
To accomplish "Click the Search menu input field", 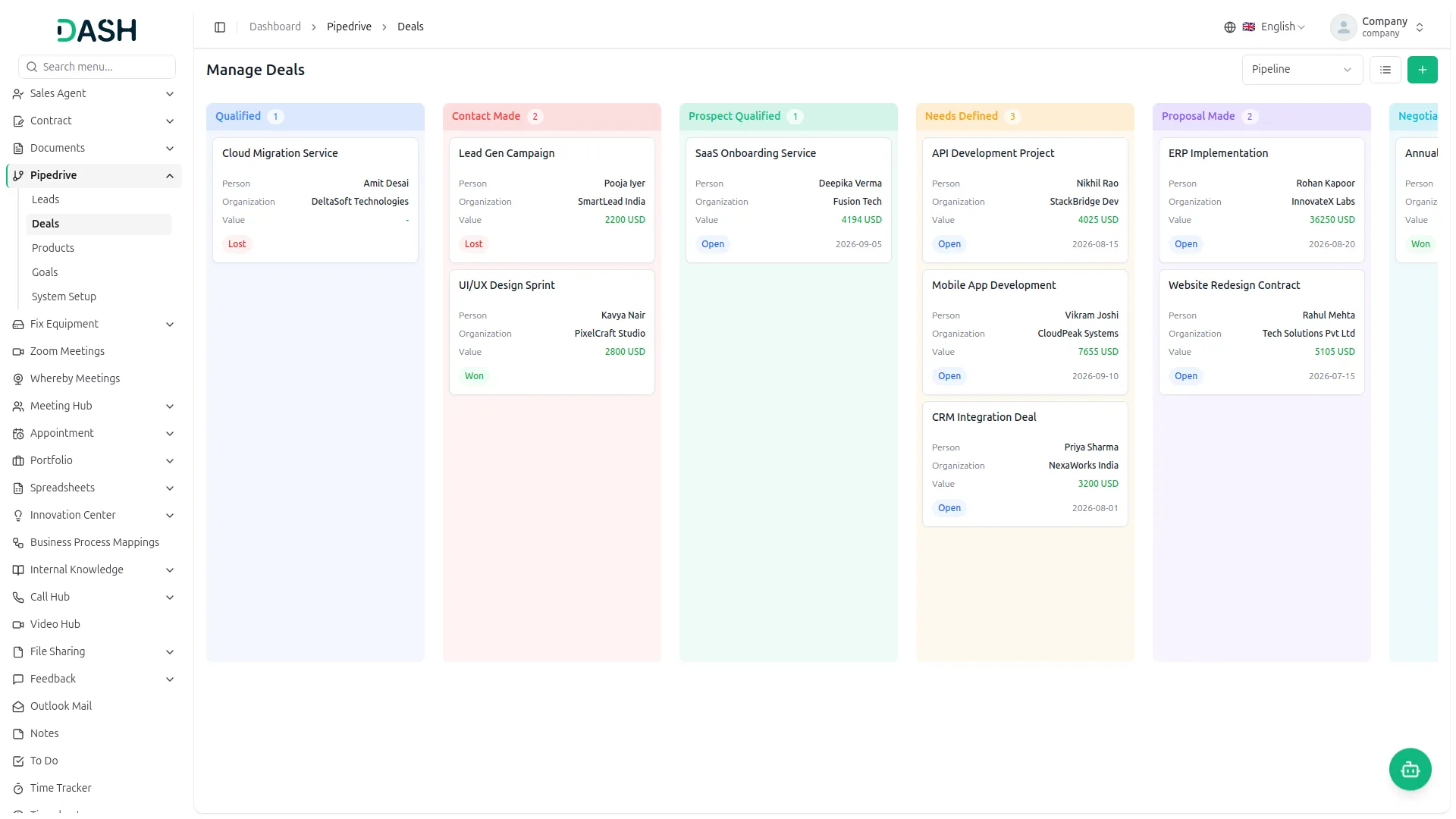I will pyautogui.click(x=97, y=67).
